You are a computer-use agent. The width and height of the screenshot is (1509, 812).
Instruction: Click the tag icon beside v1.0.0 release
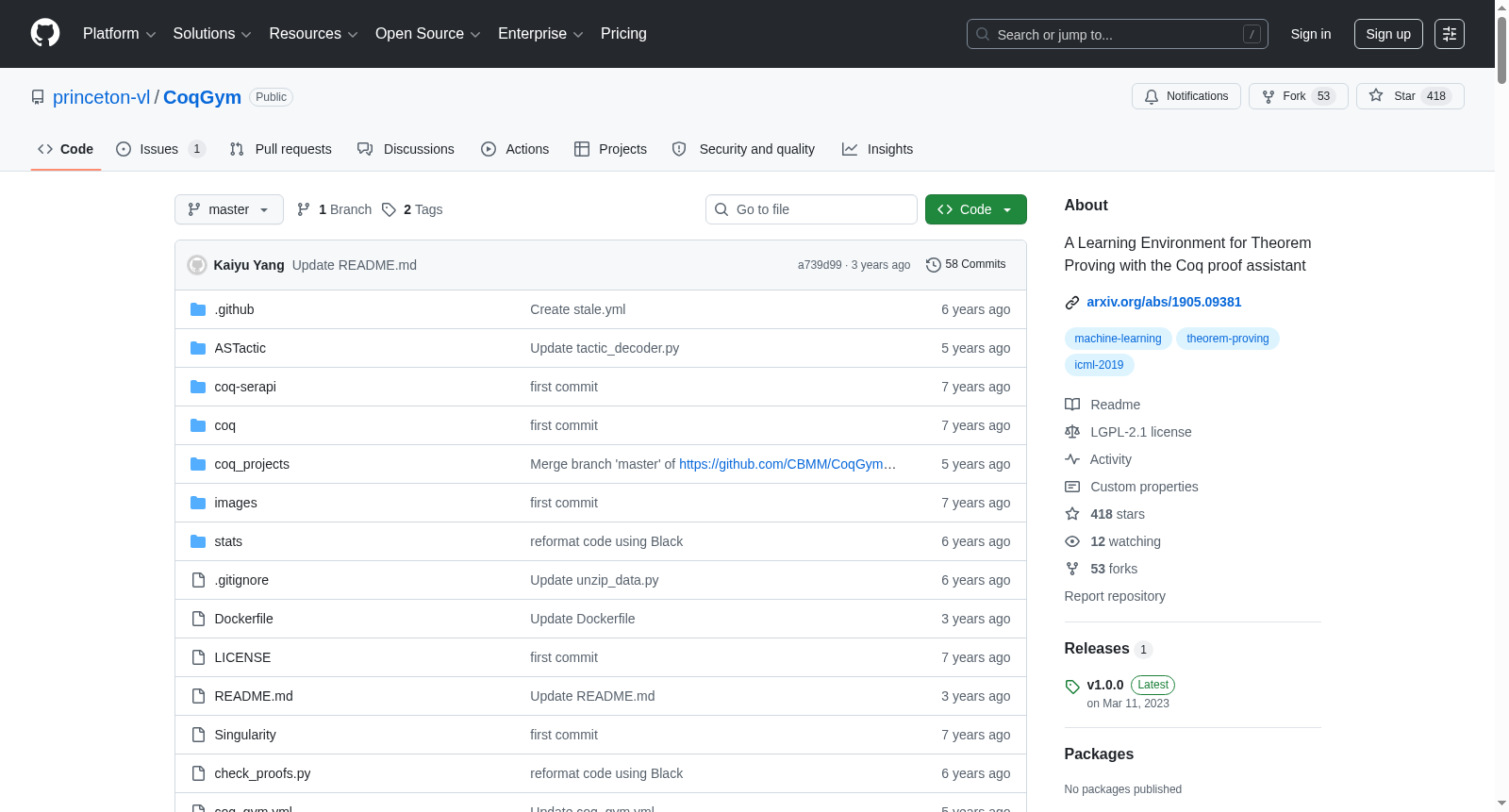coord(1072,687)
